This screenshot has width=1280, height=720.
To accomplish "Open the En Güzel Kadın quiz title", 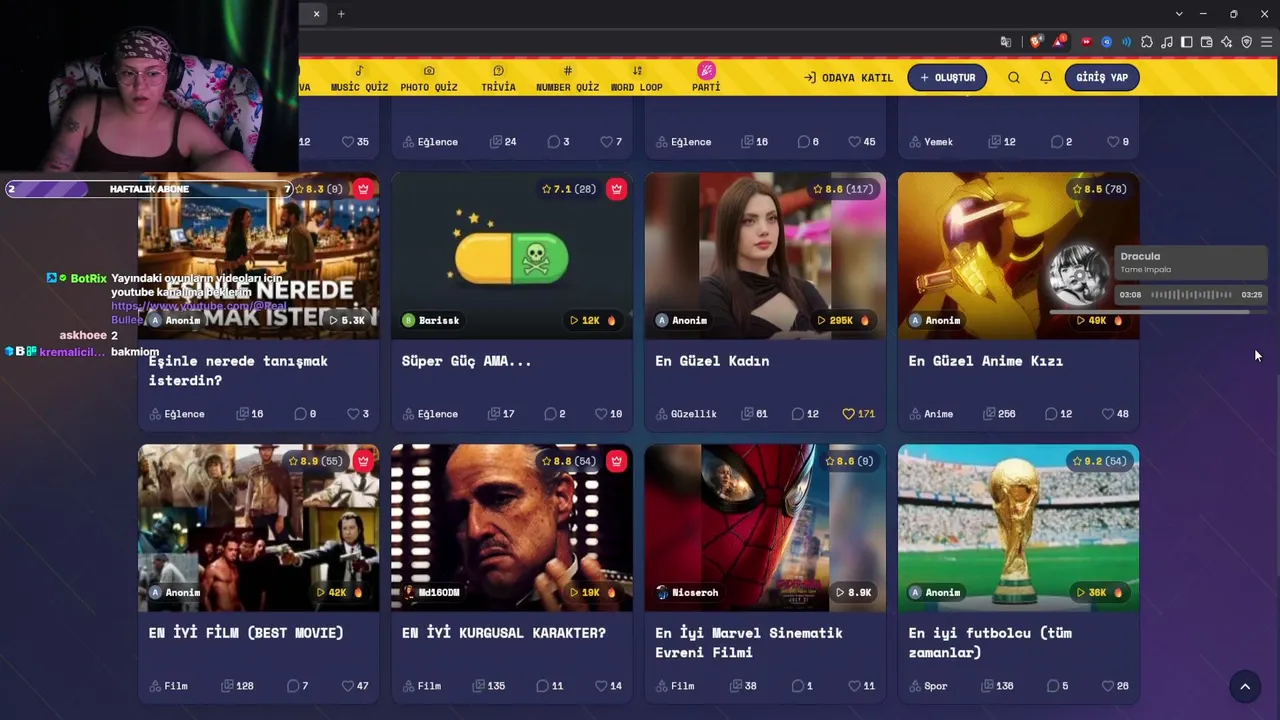I will tap(712, 361).
